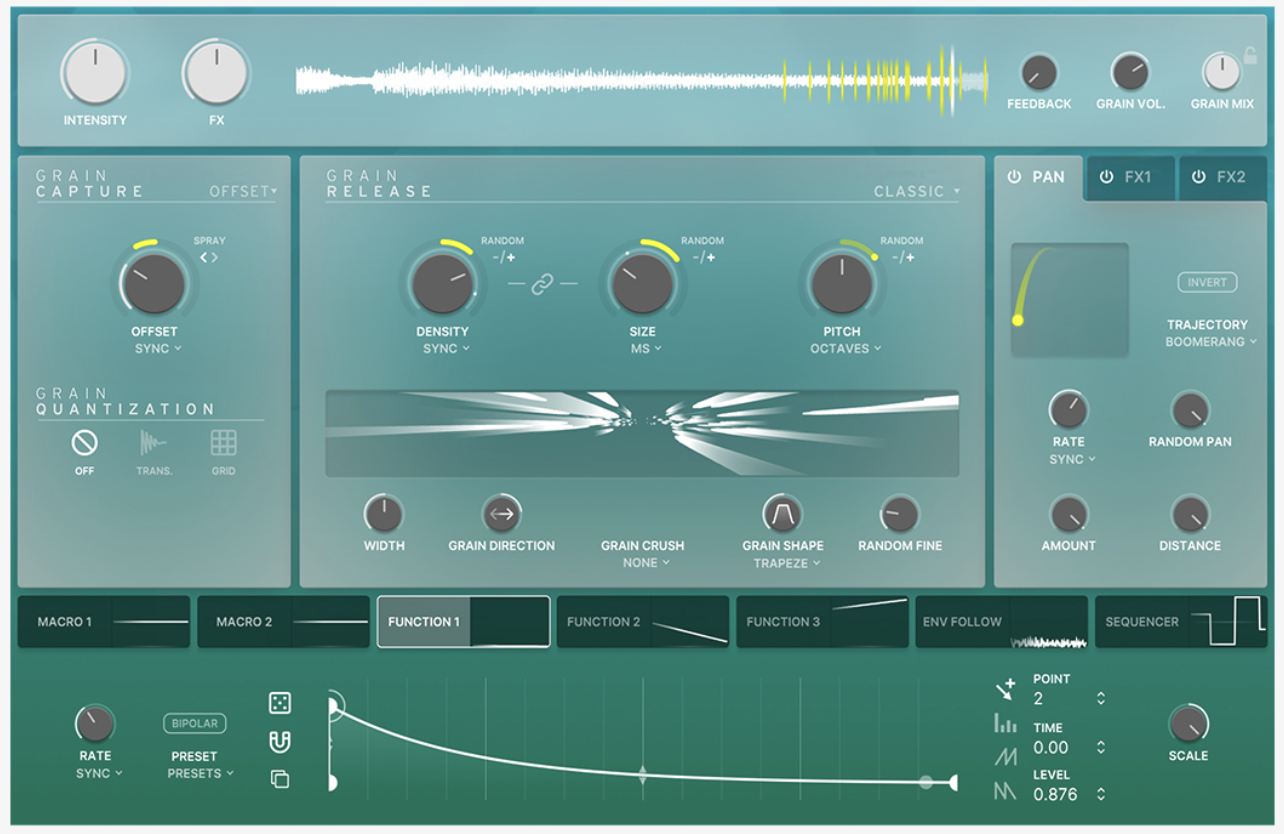Open the Trapeze grain shape dropdown
The height and width of the screenshot is (834, 1284).
click(787, 563)
